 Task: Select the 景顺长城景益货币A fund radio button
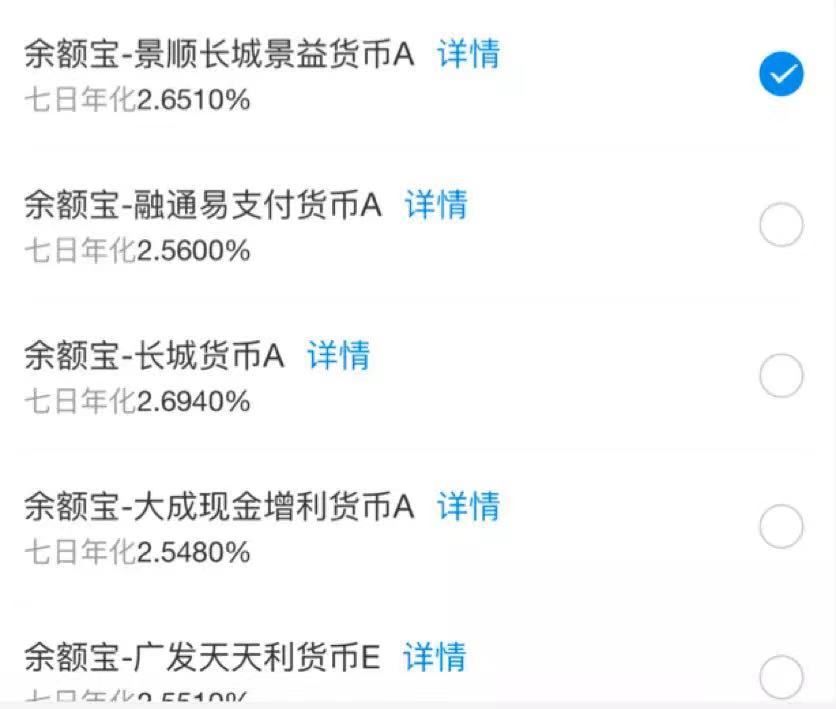(x=781, y=74)
